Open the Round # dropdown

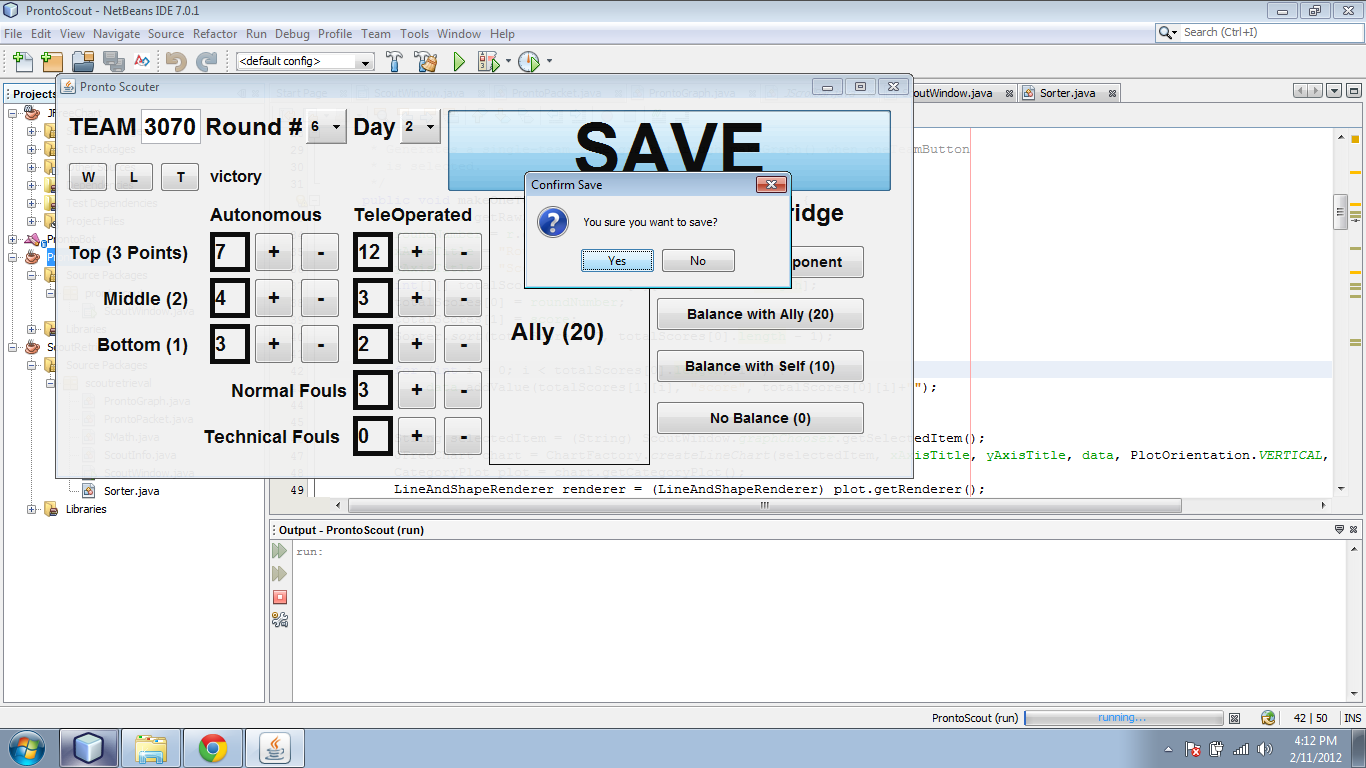coord(326,127)
